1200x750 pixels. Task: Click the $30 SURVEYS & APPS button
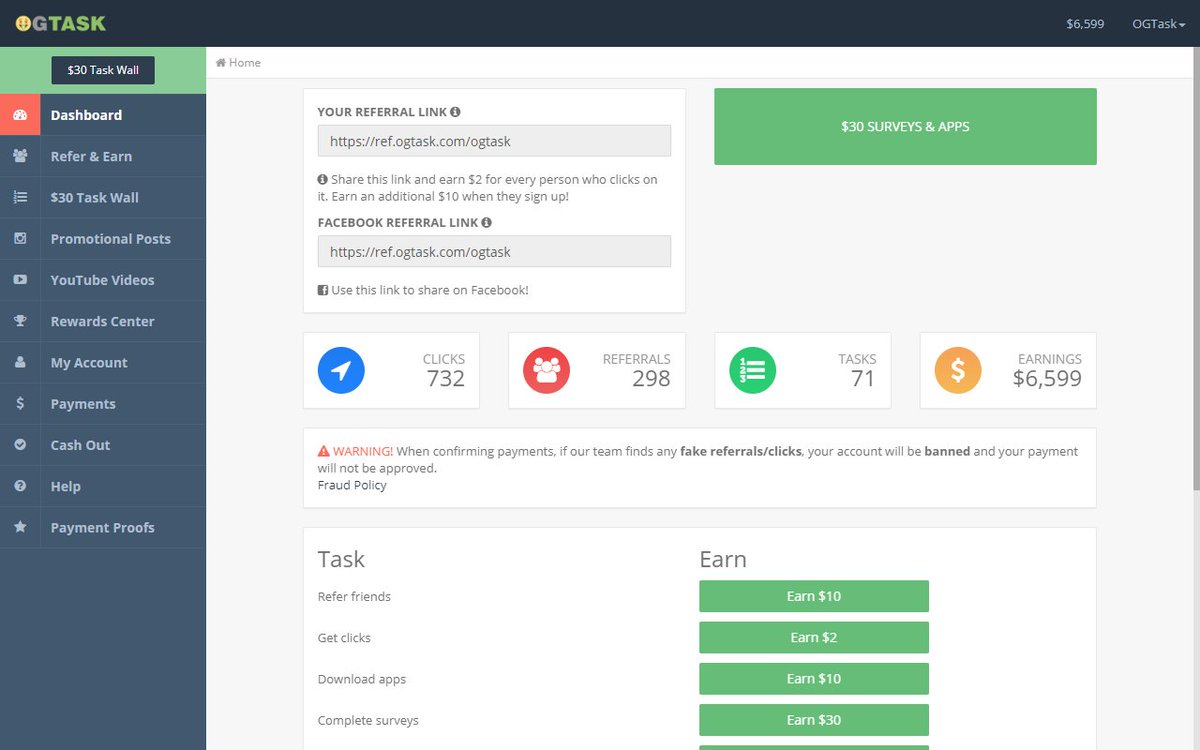905,127
